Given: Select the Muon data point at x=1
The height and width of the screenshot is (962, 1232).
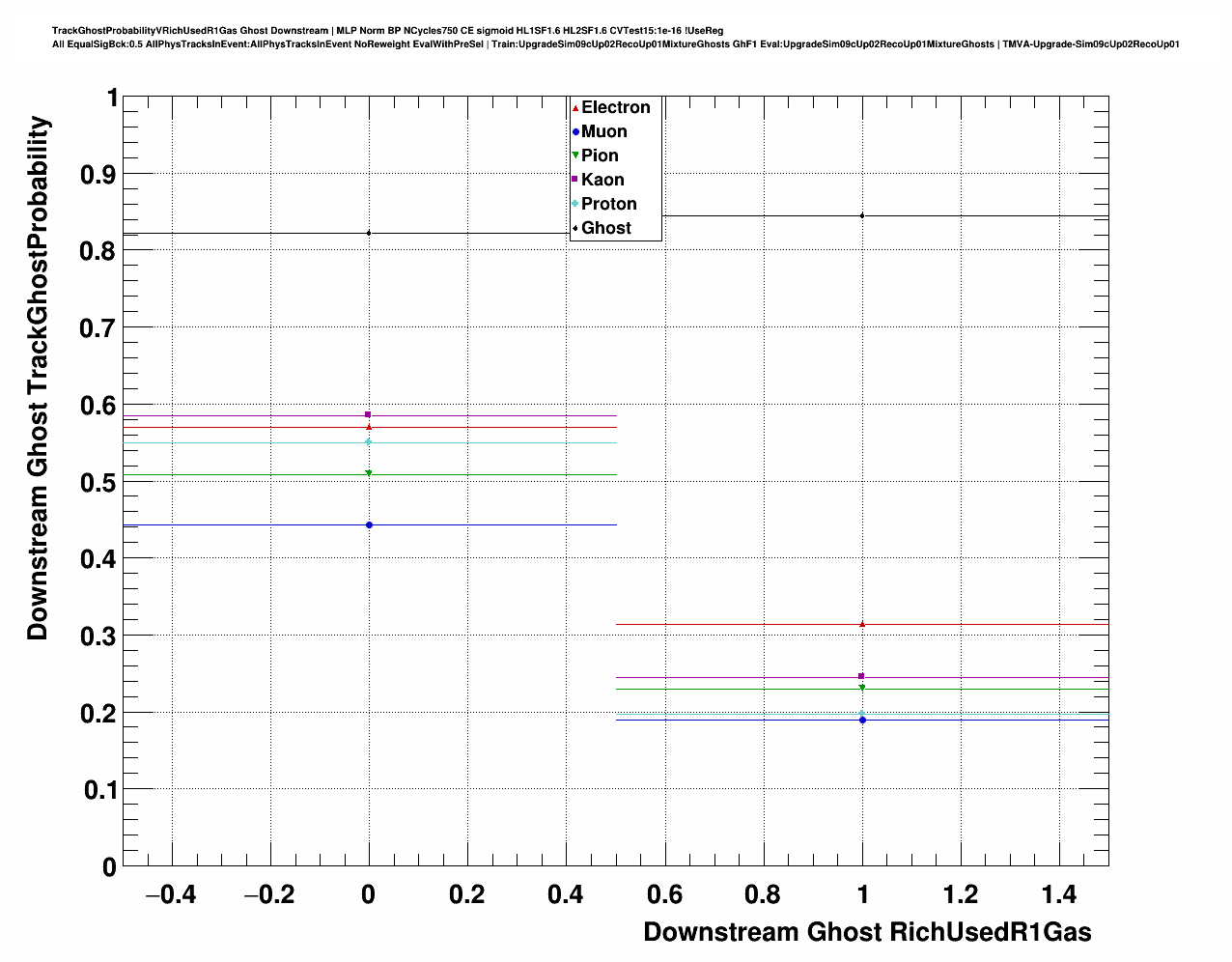Looking at the screenshot, I should (x=862, y=720).
